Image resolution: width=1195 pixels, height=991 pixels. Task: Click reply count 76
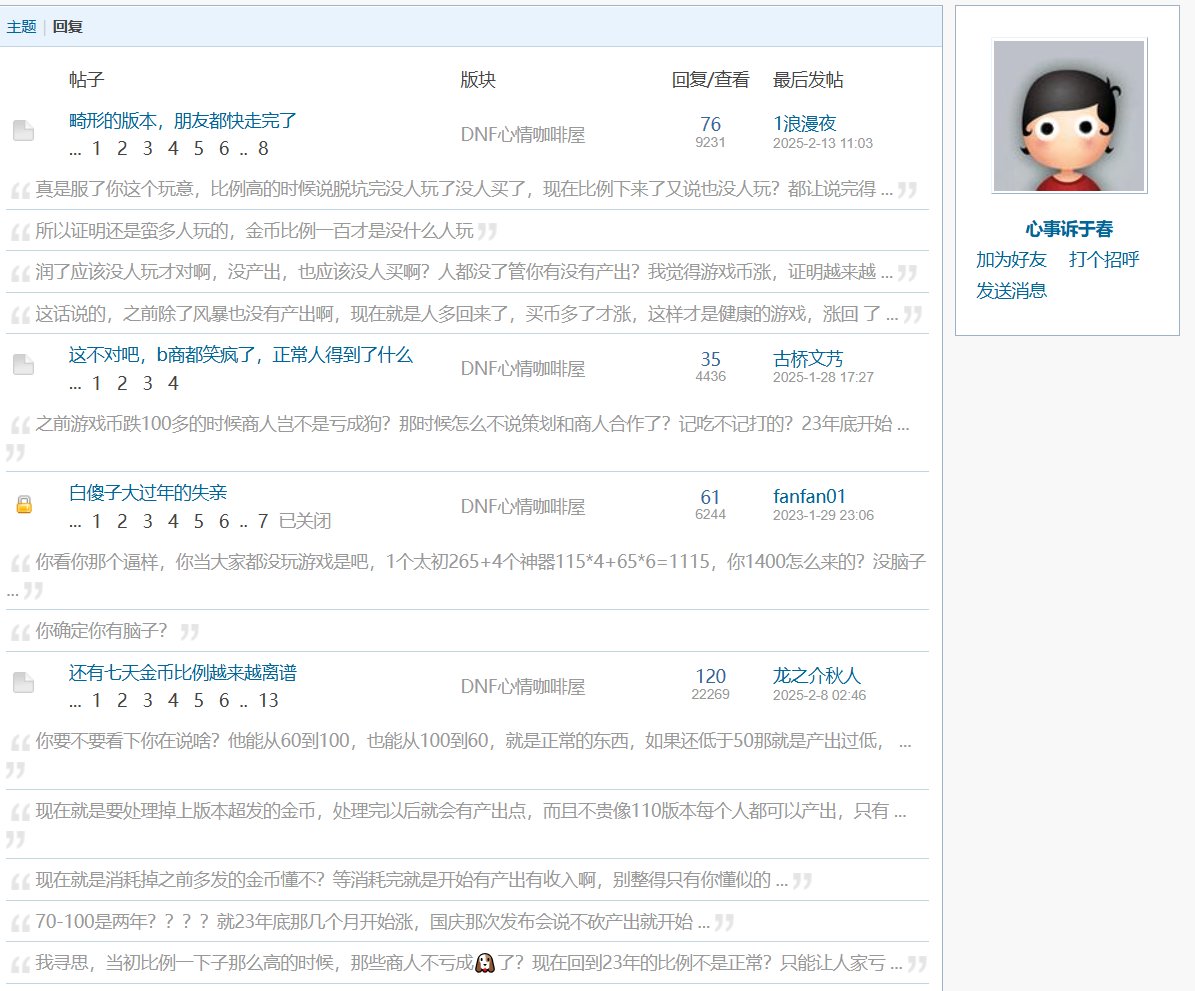(x=710, y=124)
